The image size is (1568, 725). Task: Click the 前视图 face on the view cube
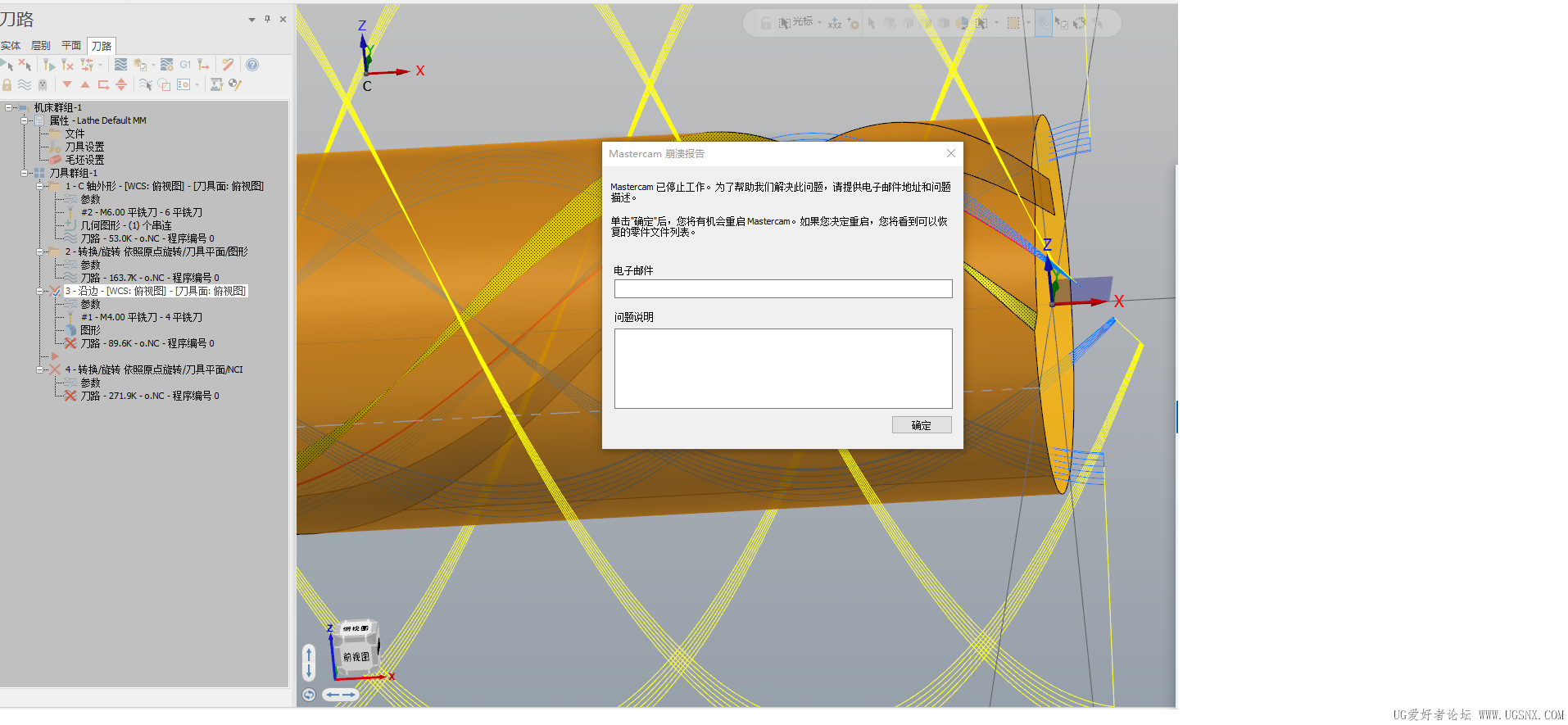356,657
